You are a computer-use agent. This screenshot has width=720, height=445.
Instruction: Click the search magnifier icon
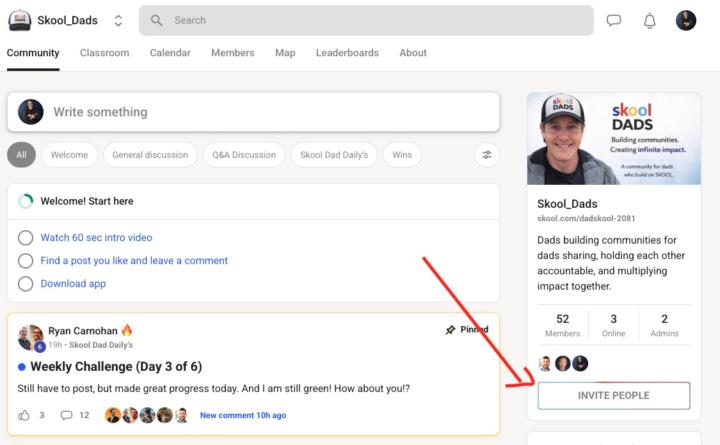pos(157,20)
